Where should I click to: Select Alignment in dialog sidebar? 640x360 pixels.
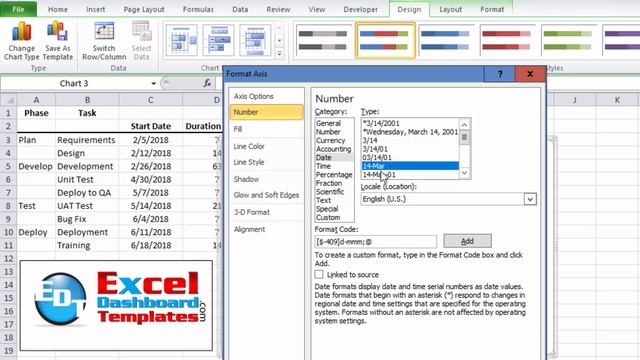tap(266, 229)
